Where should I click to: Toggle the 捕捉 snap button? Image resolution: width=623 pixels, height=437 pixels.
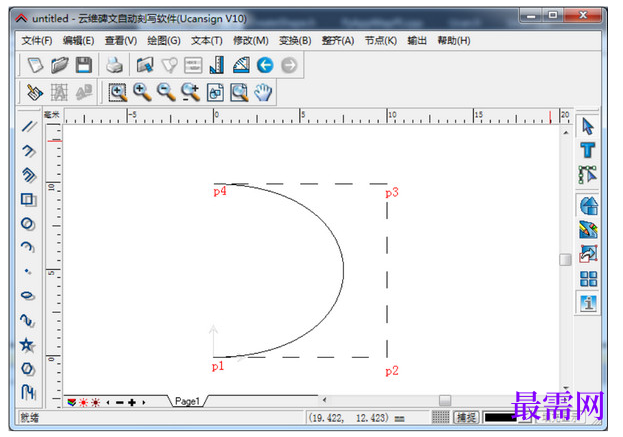coord(466,418)
